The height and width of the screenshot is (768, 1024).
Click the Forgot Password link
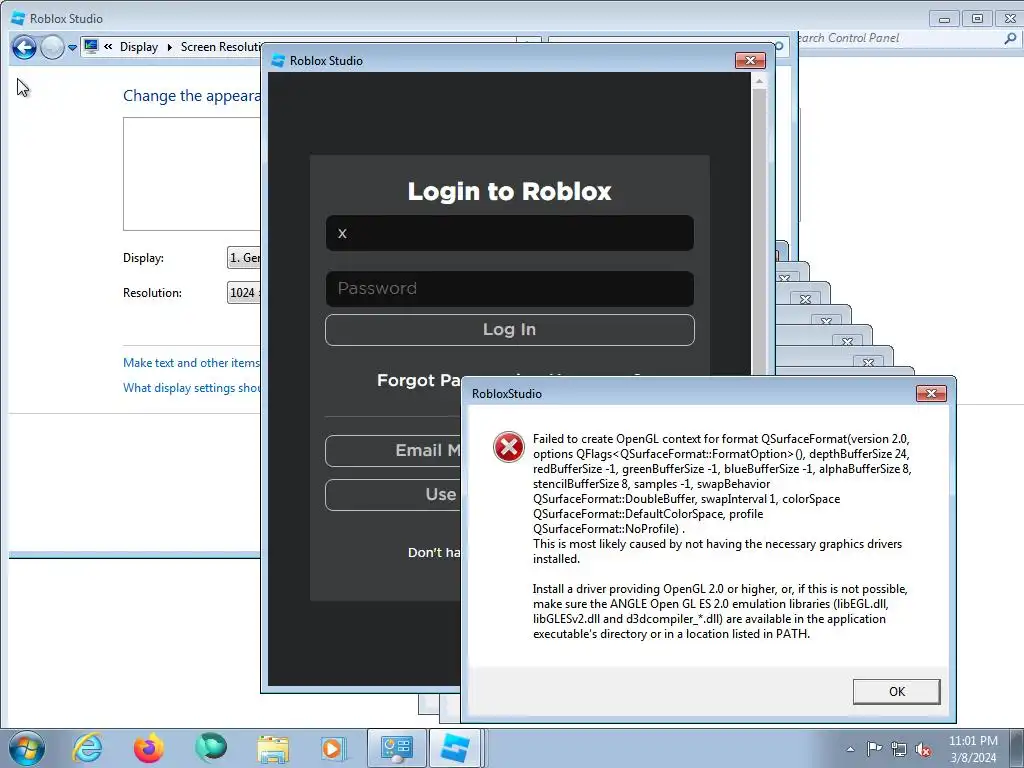click(x=419, y=380)
